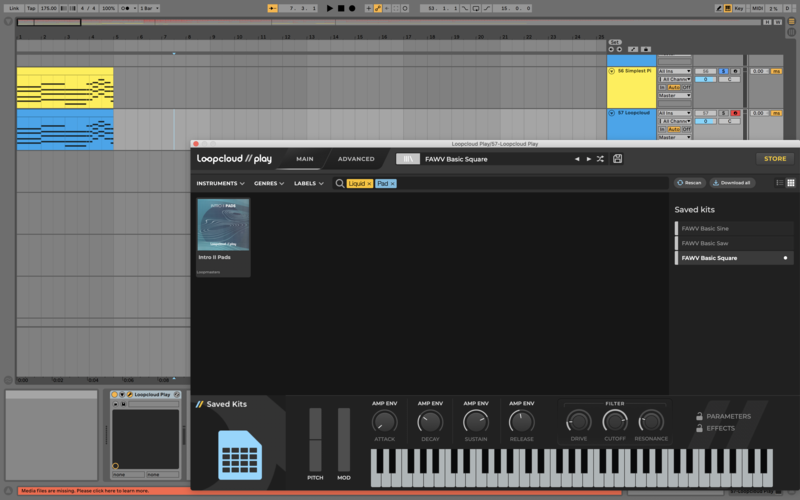Screen dimensions: 800x500
Task: Click the Stop button in transport
Action: 341,8
